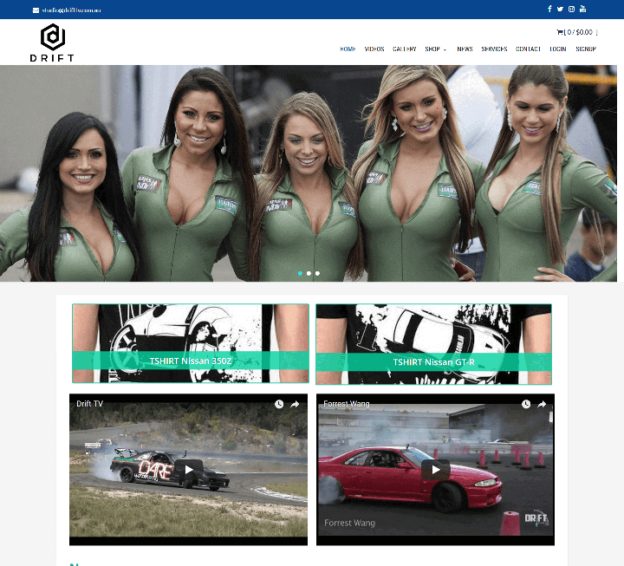Play the Drift TV video
Image resolution: width=624 pixels, height=566 pixels.
(189, 468)
